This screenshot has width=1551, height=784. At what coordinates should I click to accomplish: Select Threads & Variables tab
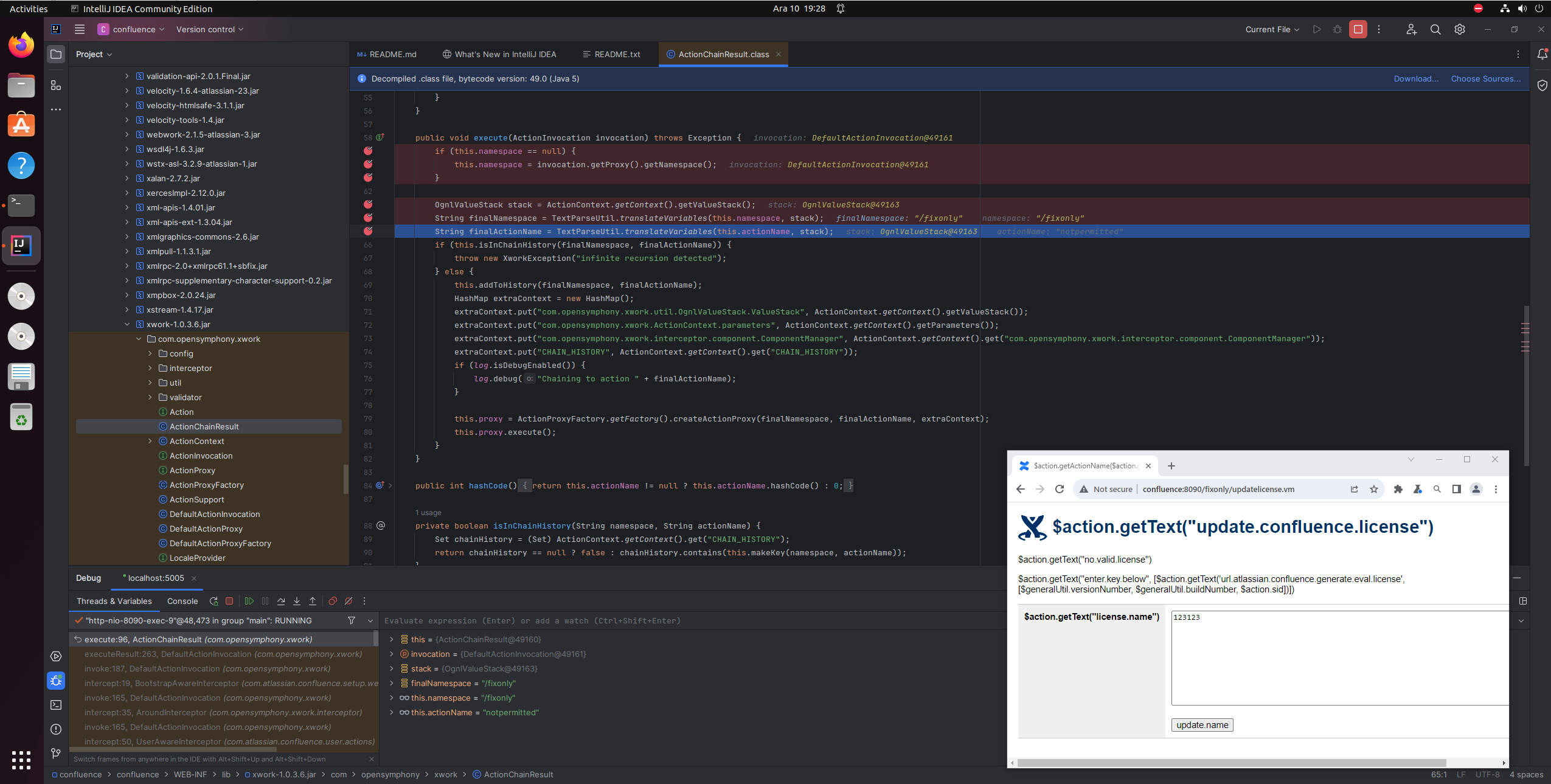point(114,601)
